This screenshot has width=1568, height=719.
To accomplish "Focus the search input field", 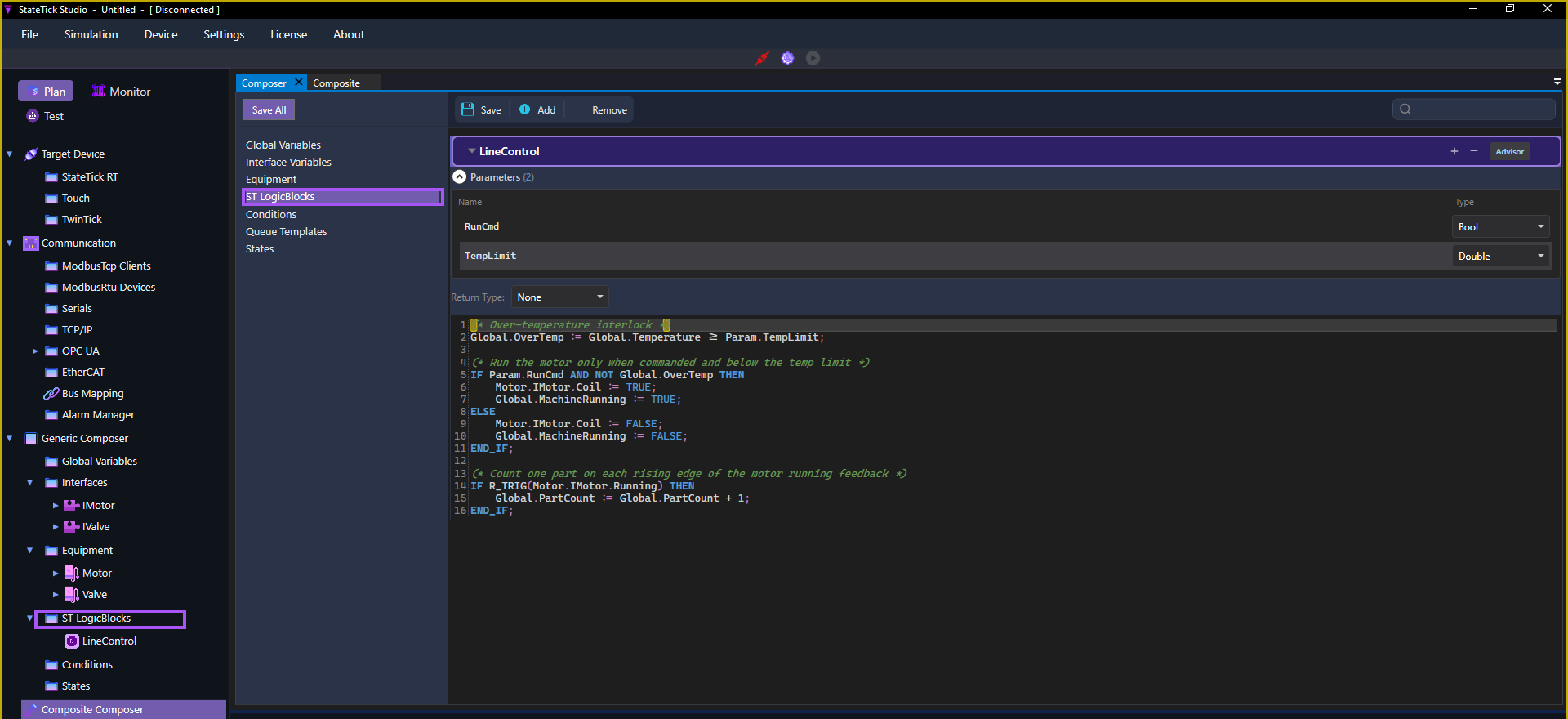I will (1474, 109).
